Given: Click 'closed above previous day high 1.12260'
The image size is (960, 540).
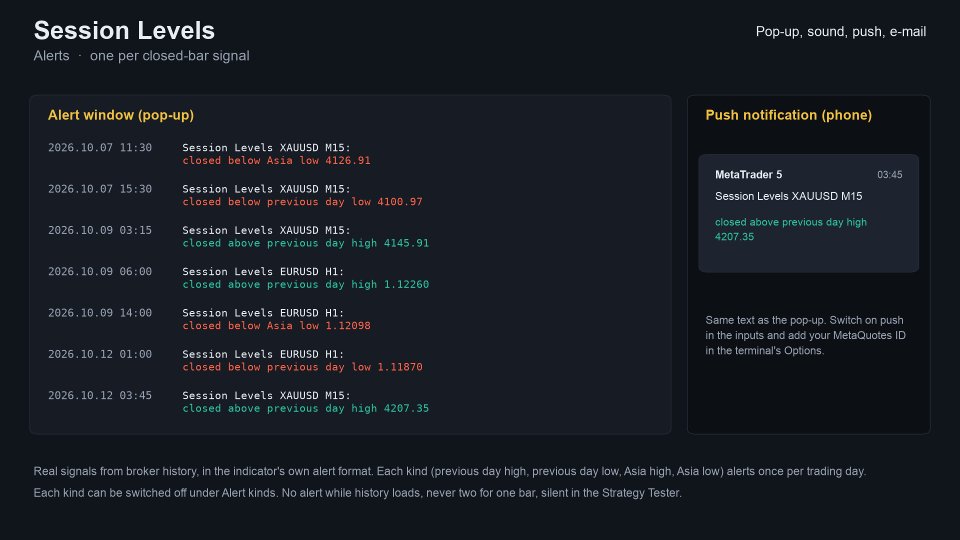Looking at the screenshot, I should coord(306,284).
